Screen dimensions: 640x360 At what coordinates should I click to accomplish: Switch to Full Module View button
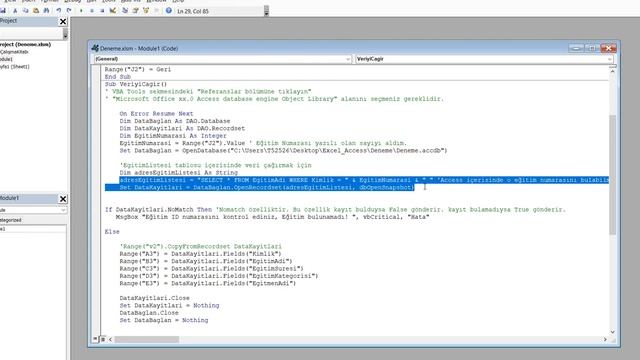(103, 339)
